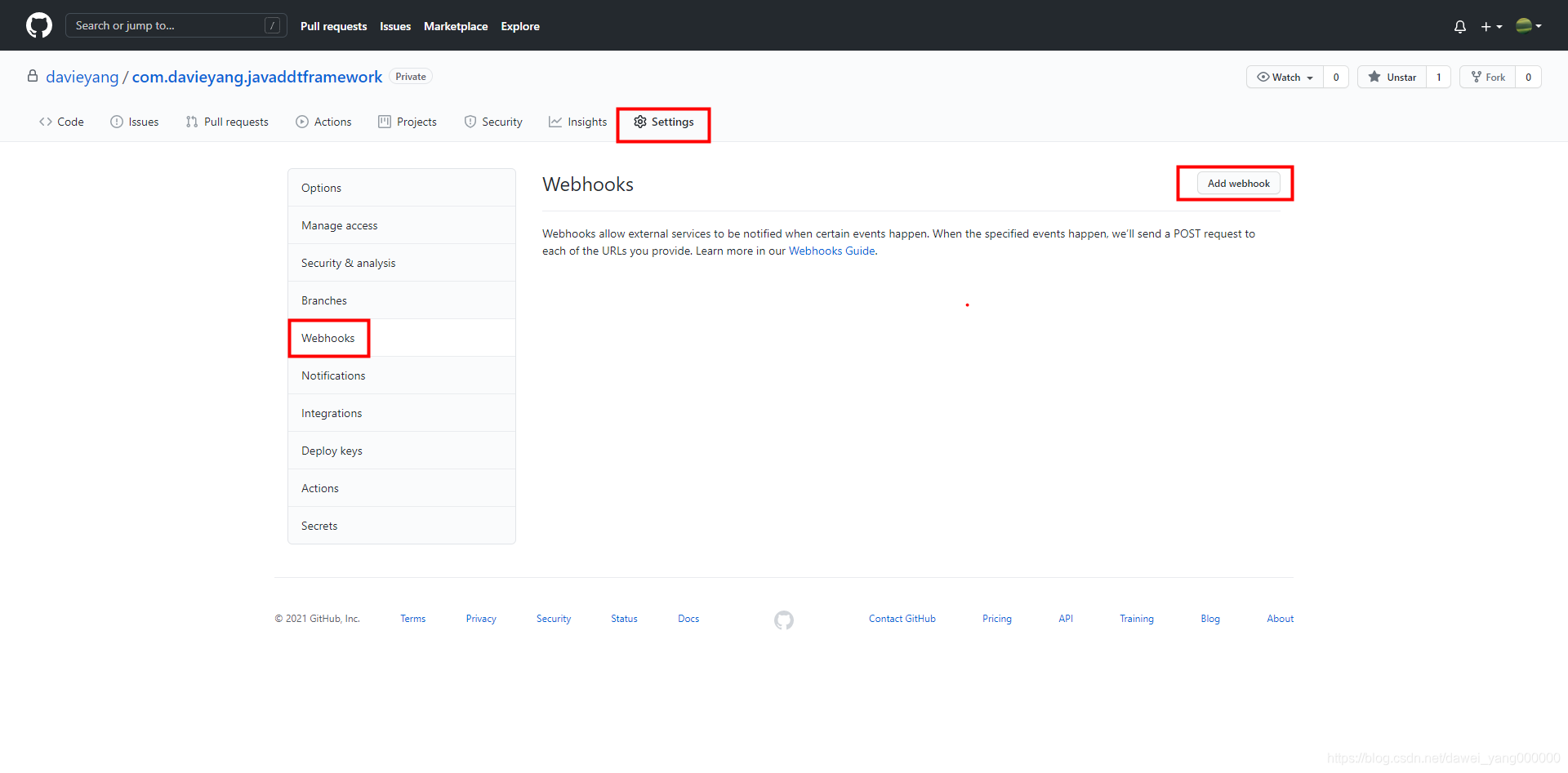Image resolution: width=1568 pixels, height=773 pixels.
Task: Switch to the Projects tab
Action: pyautogui.click(x=408, y=122)
